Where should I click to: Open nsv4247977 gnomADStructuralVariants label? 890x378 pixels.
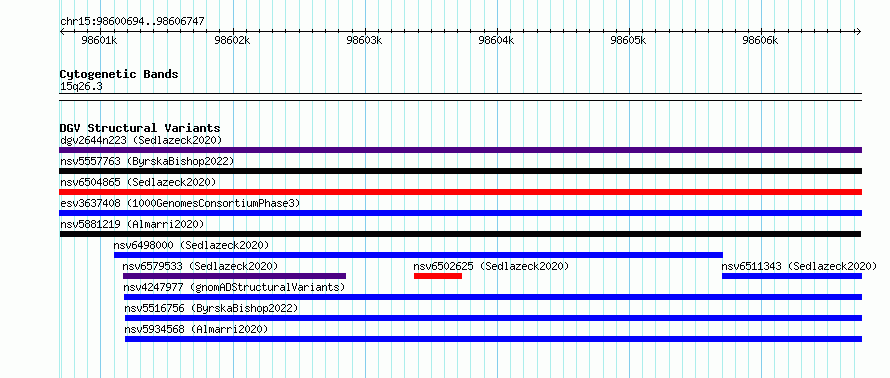coord(234,287)
